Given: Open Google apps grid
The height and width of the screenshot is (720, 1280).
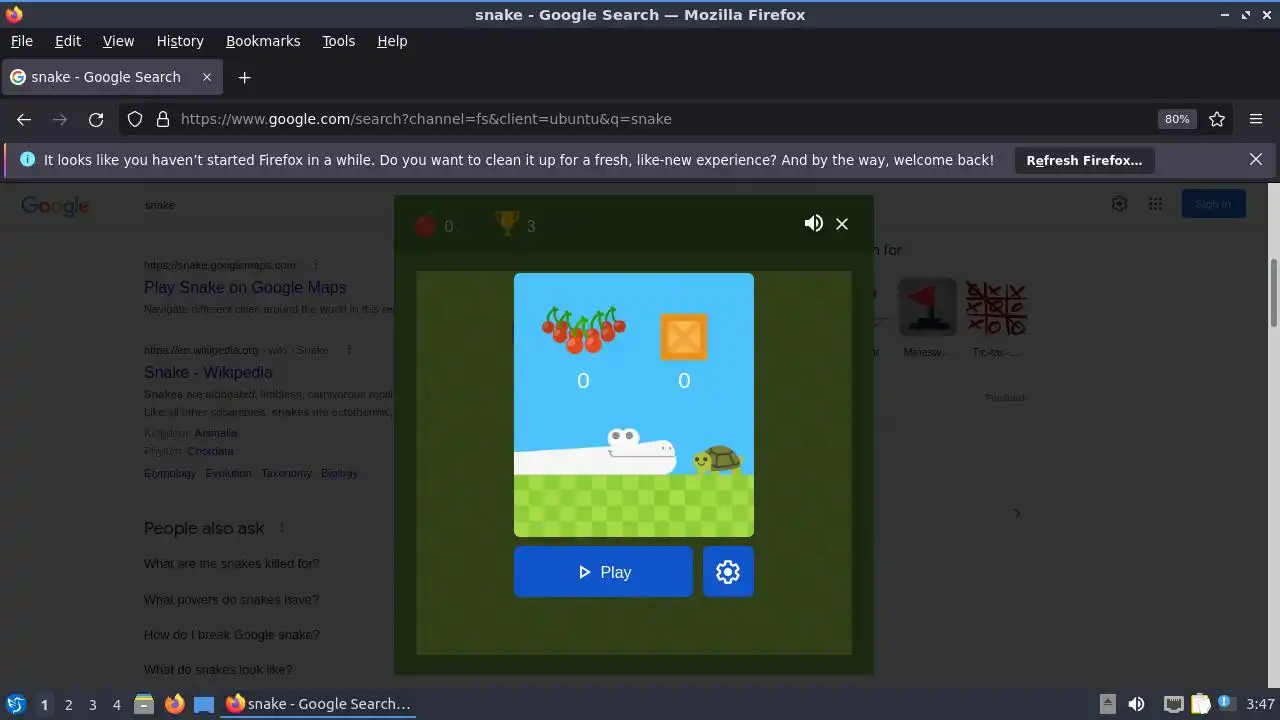Looking at the screenshot, I should click(x=1155, y=204).
